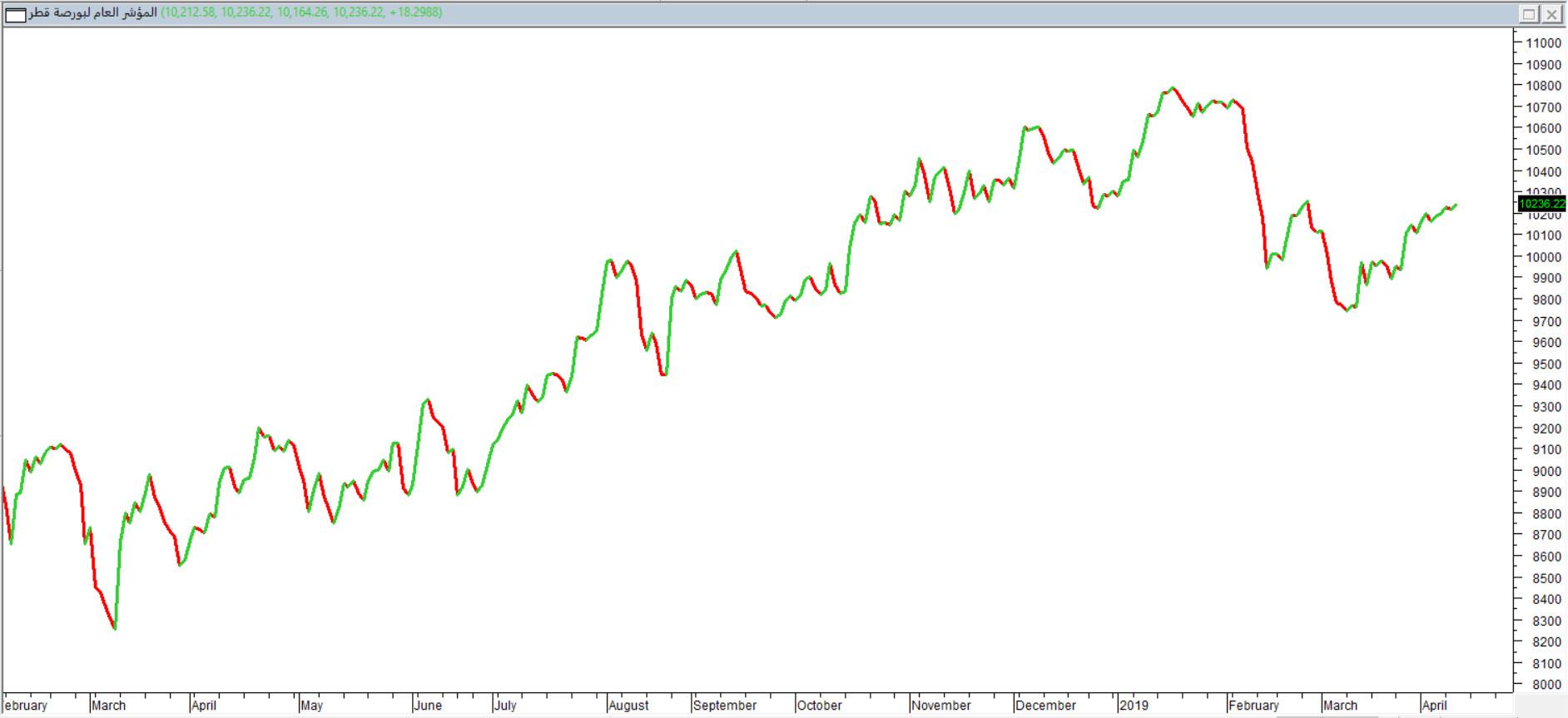The width and height of the screenshot is (1568, 718).
Task: Click the 8100 price axis label
Action: 1546,664
